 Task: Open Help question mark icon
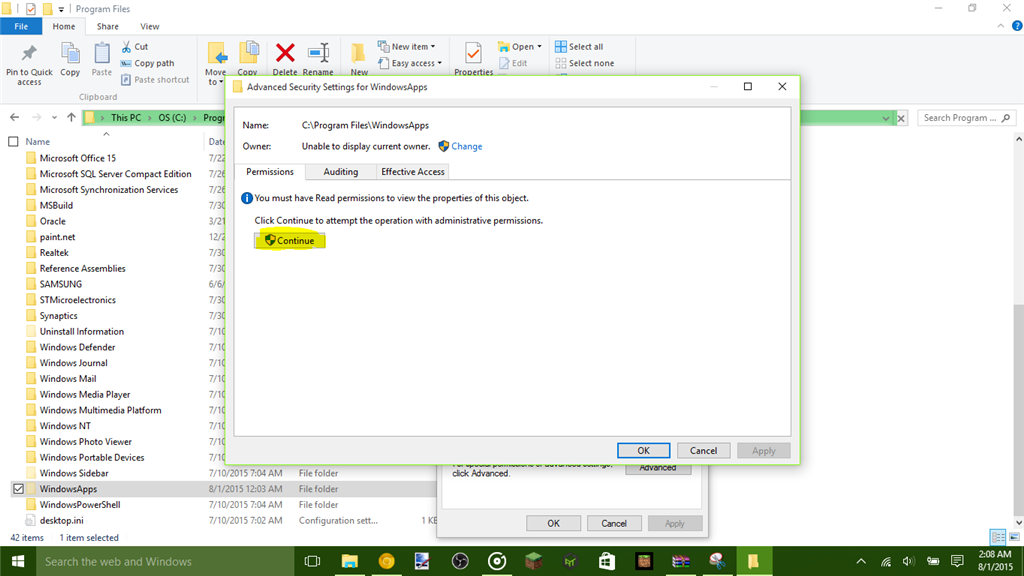[1017, 26]
